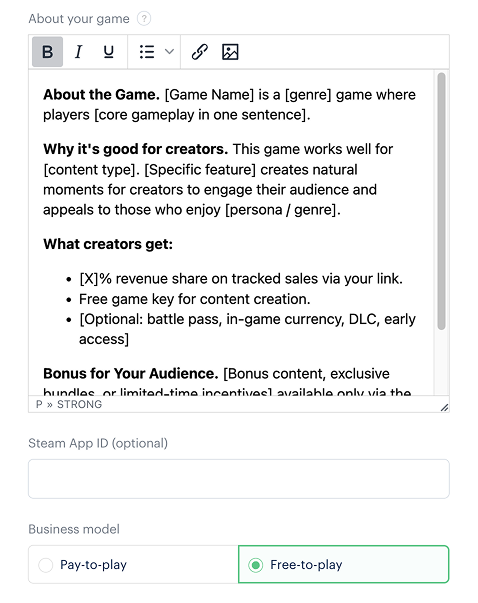Insert a bullet list
The height and width of the screenshot is (603, 478).
pos(147,52)
